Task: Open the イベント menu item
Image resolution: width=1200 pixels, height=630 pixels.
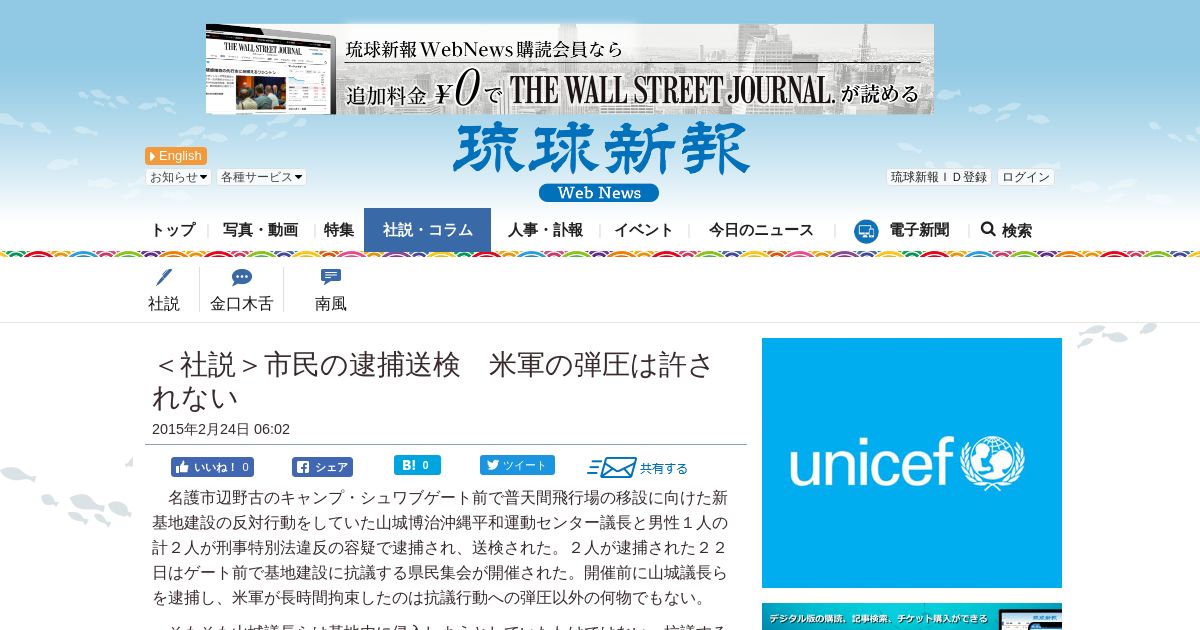Action: [x=644, y=230]
